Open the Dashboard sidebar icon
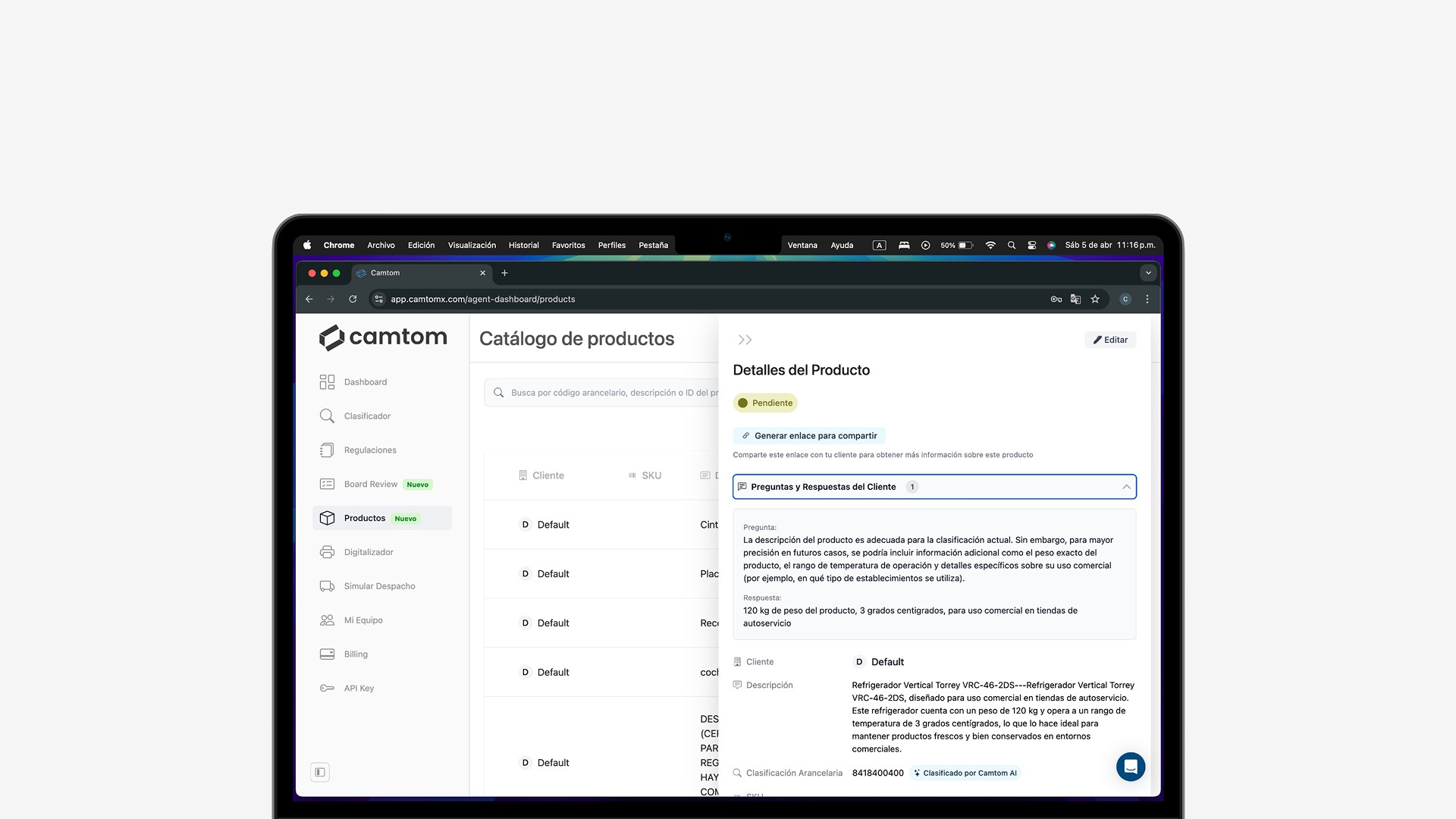 pos(327,382)
